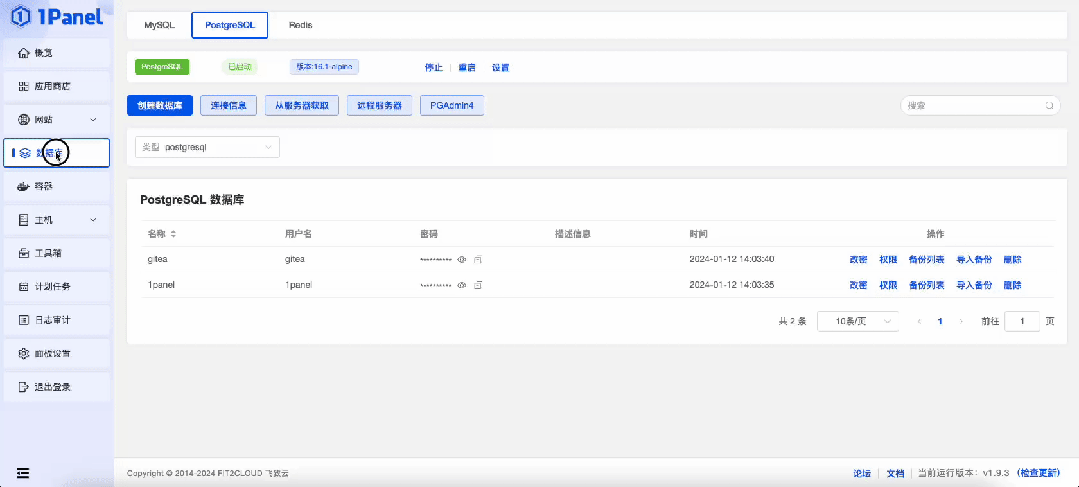
Task: Select the PostgreSQL tab
Action: tap(230, 25)
